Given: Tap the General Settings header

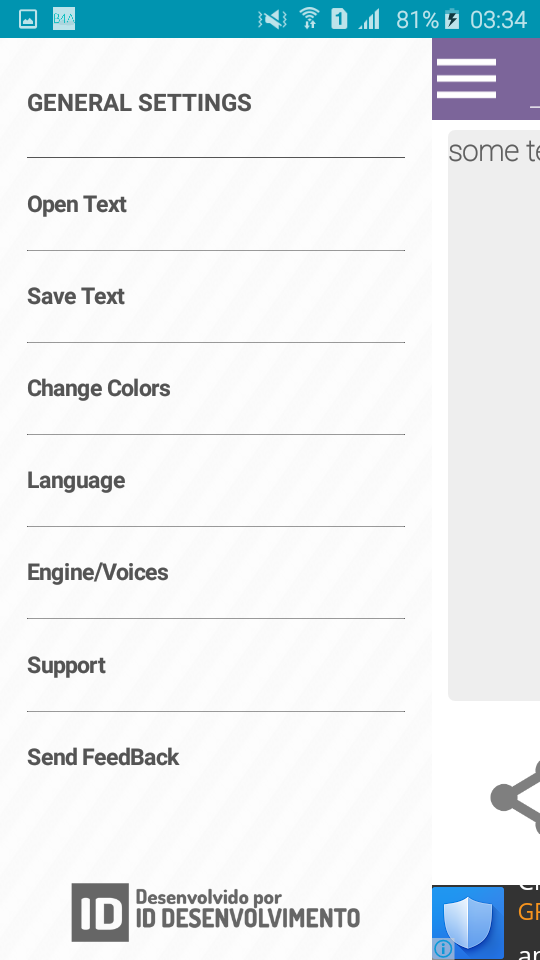Looking at the screenshot, I should click(x=139, y=103).
